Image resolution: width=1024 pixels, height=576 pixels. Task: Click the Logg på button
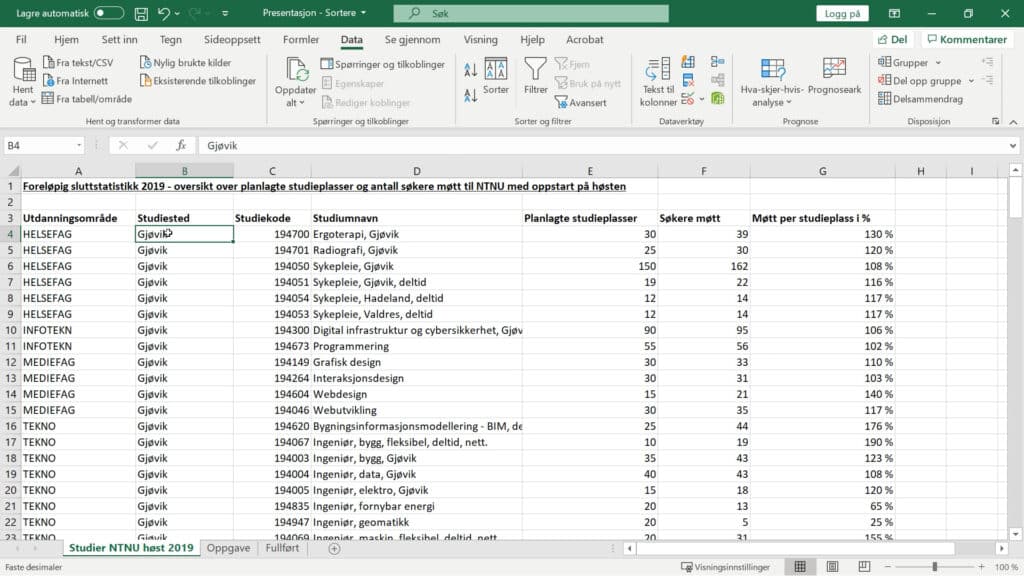(x=842, y=13)
